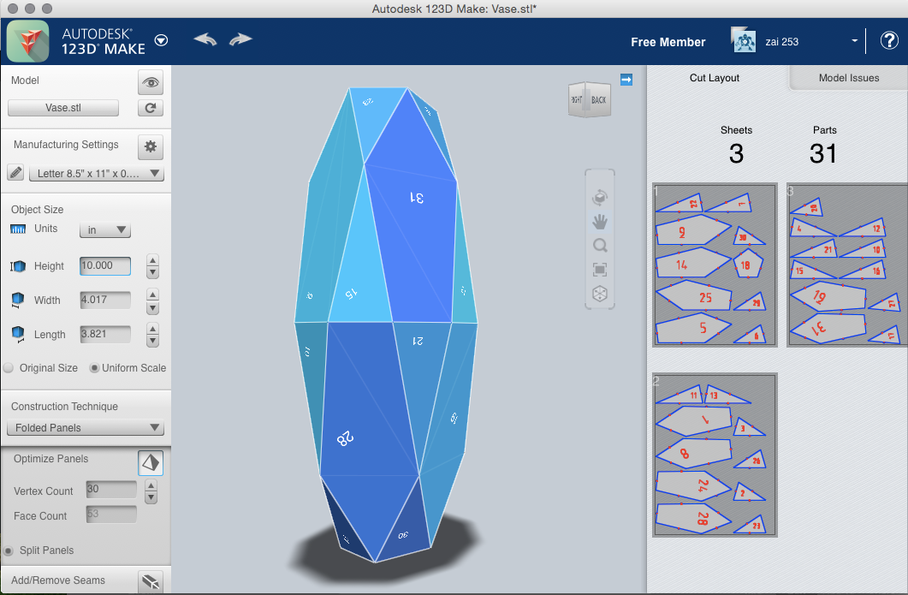Redo the last action

pos(240,39)
